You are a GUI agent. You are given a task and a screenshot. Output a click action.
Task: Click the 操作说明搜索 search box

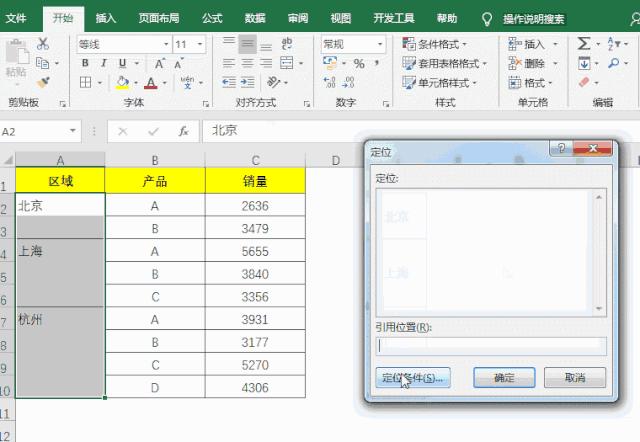click(534, 19)
